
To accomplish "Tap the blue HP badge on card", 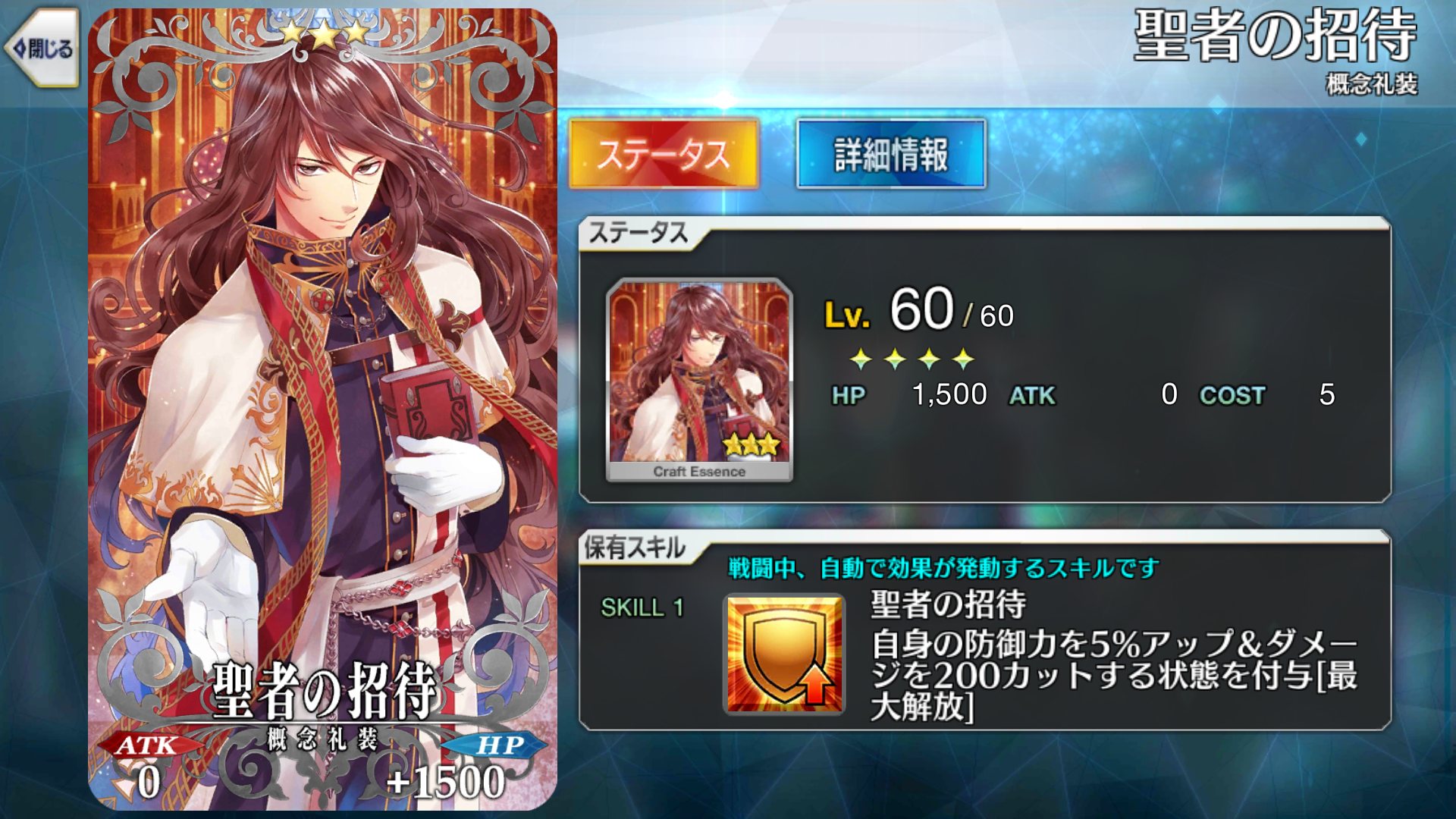I will pos(499,745).
